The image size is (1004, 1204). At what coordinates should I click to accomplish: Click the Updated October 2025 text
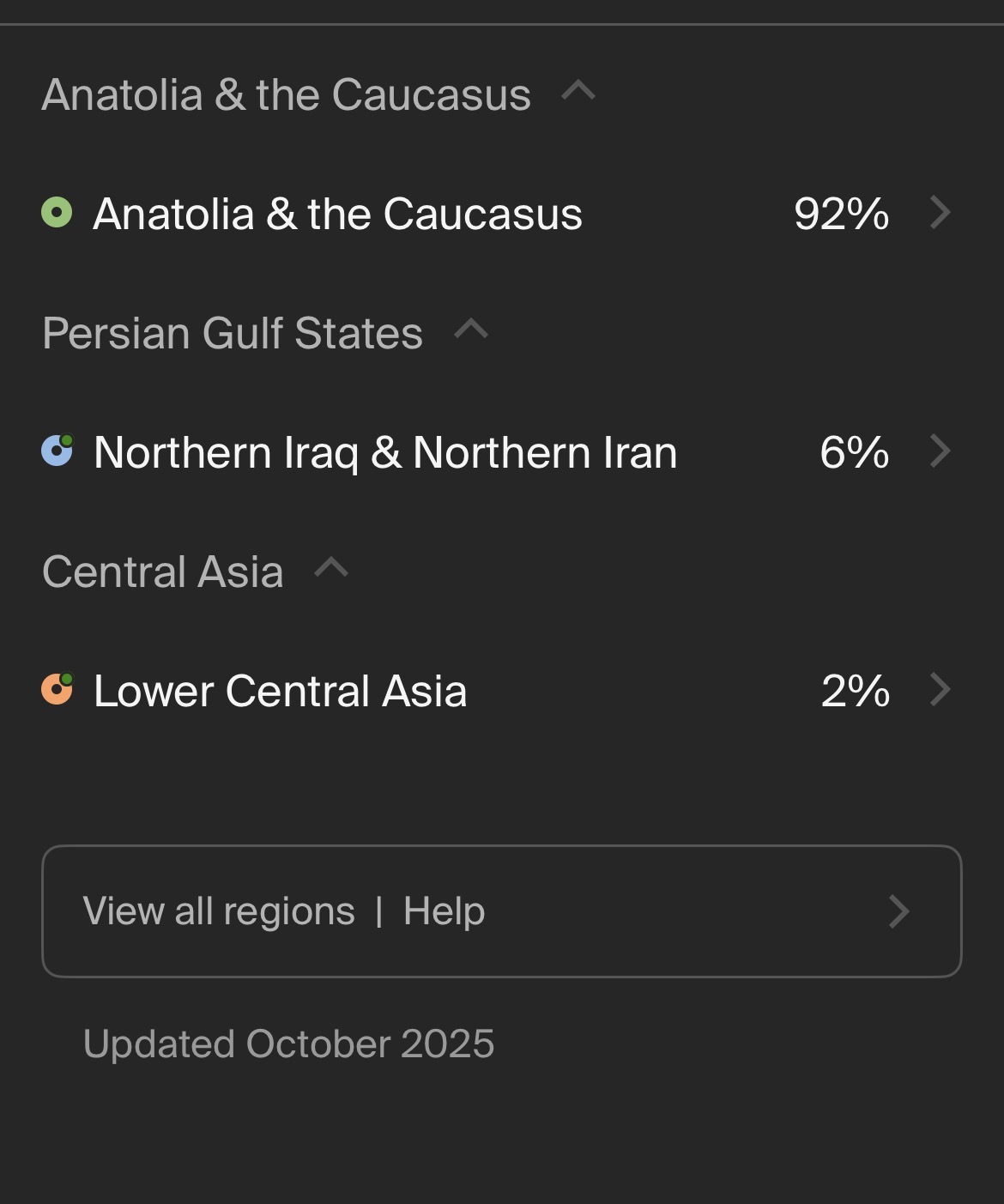point(288,1044)
